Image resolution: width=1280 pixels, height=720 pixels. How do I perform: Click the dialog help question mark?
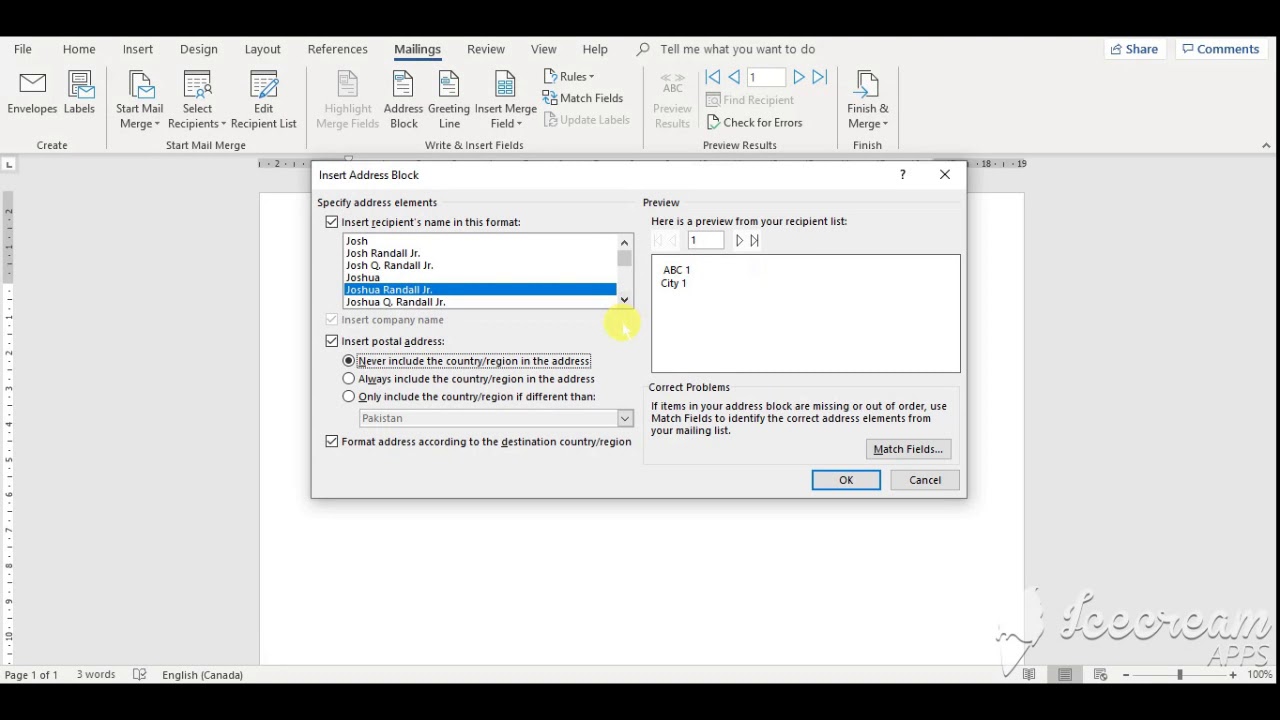pos(903,175)
